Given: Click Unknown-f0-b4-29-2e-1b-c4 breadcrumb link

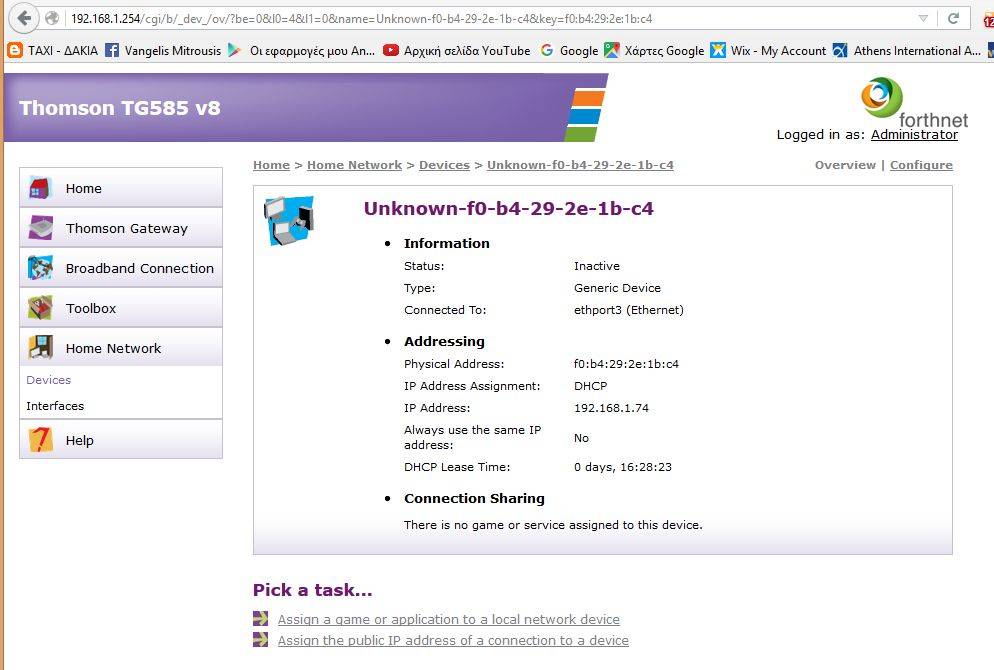Looking at the screenshot, I should pos(580,165).
